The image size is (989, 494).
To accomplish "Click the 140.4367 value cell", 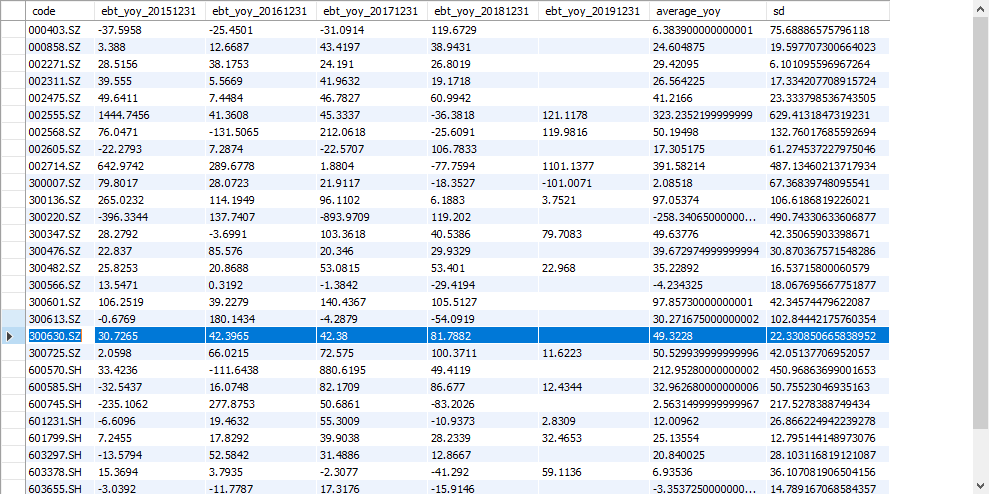I will click(372, 302).
